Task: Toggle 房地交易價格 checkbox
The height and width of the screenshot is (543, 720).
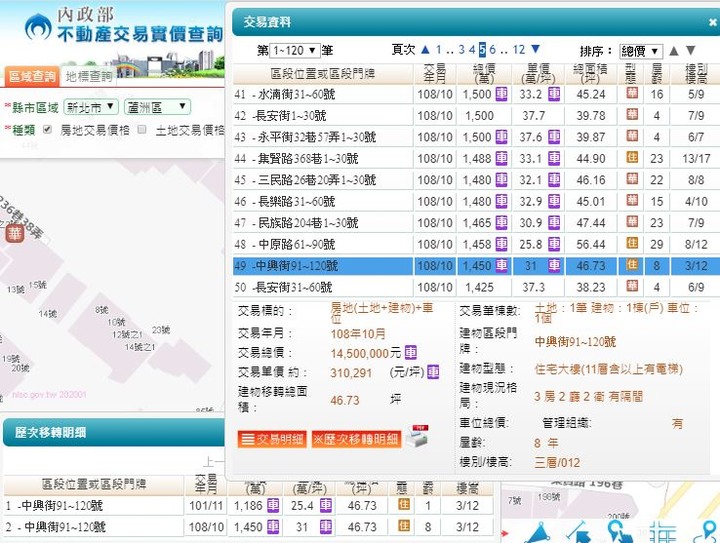Action: (x=47, y=130)
